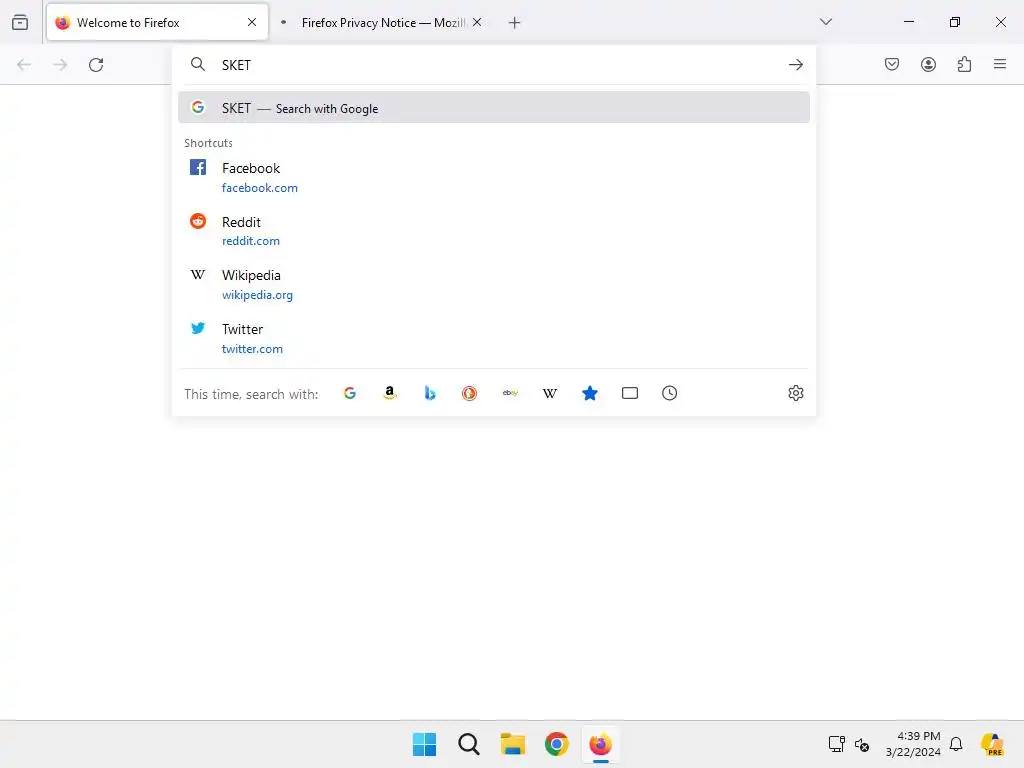This screenshot has width=1024, height=768.
Task: Click the address bar text SKET
Action: (x=236, y=65)
